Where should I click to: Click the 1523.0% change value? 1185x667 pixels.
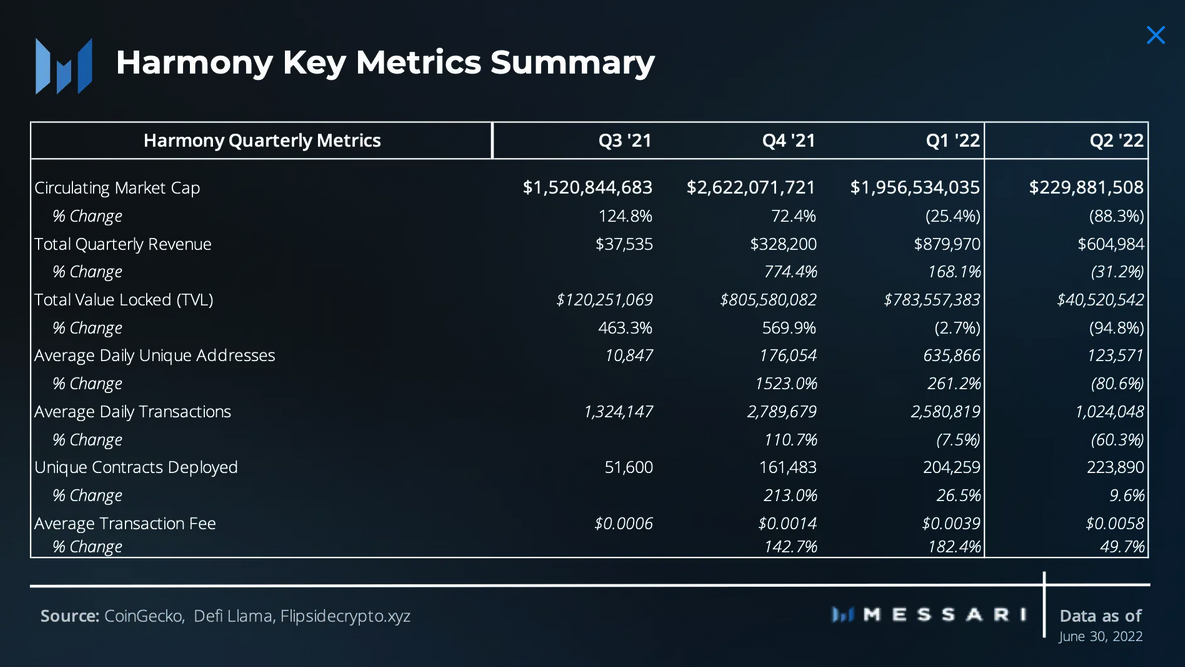point(786,384)
